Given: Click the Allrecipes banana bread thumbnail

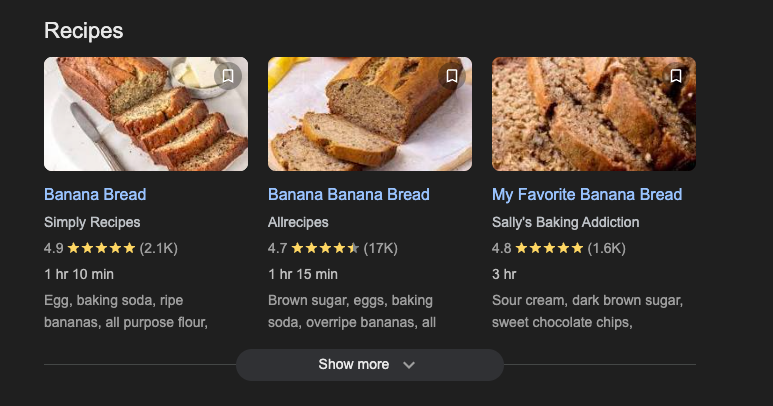Looking at the screenshot, I should 369,115.
